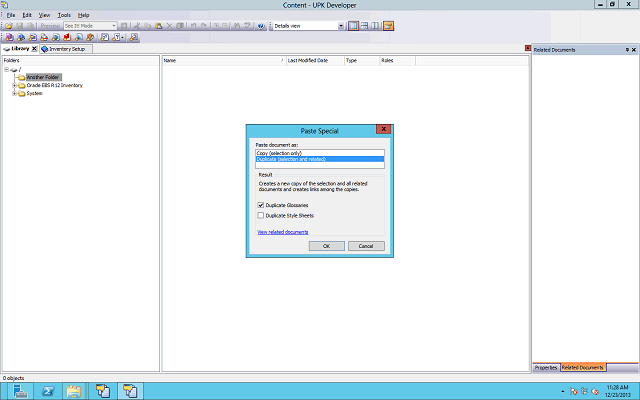Image resolution: width=640 pixels, height=400 pixels.
Task: Click the Copy icon in the toolbar
Action: (x=147, y=26)
